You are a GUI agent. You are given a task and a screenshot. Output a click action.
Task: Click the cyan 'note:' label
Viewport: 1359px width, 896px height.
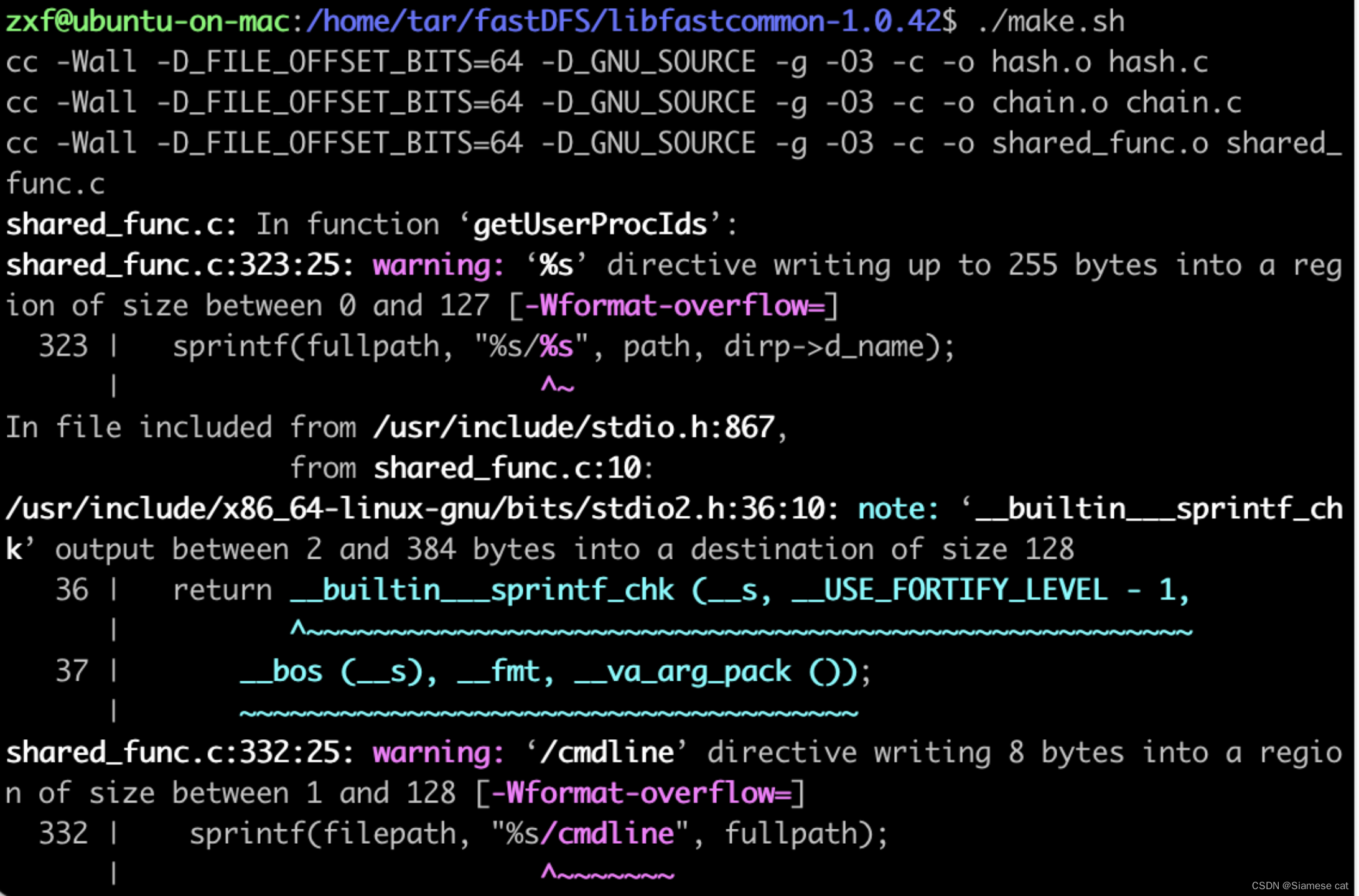coord(898,509)
